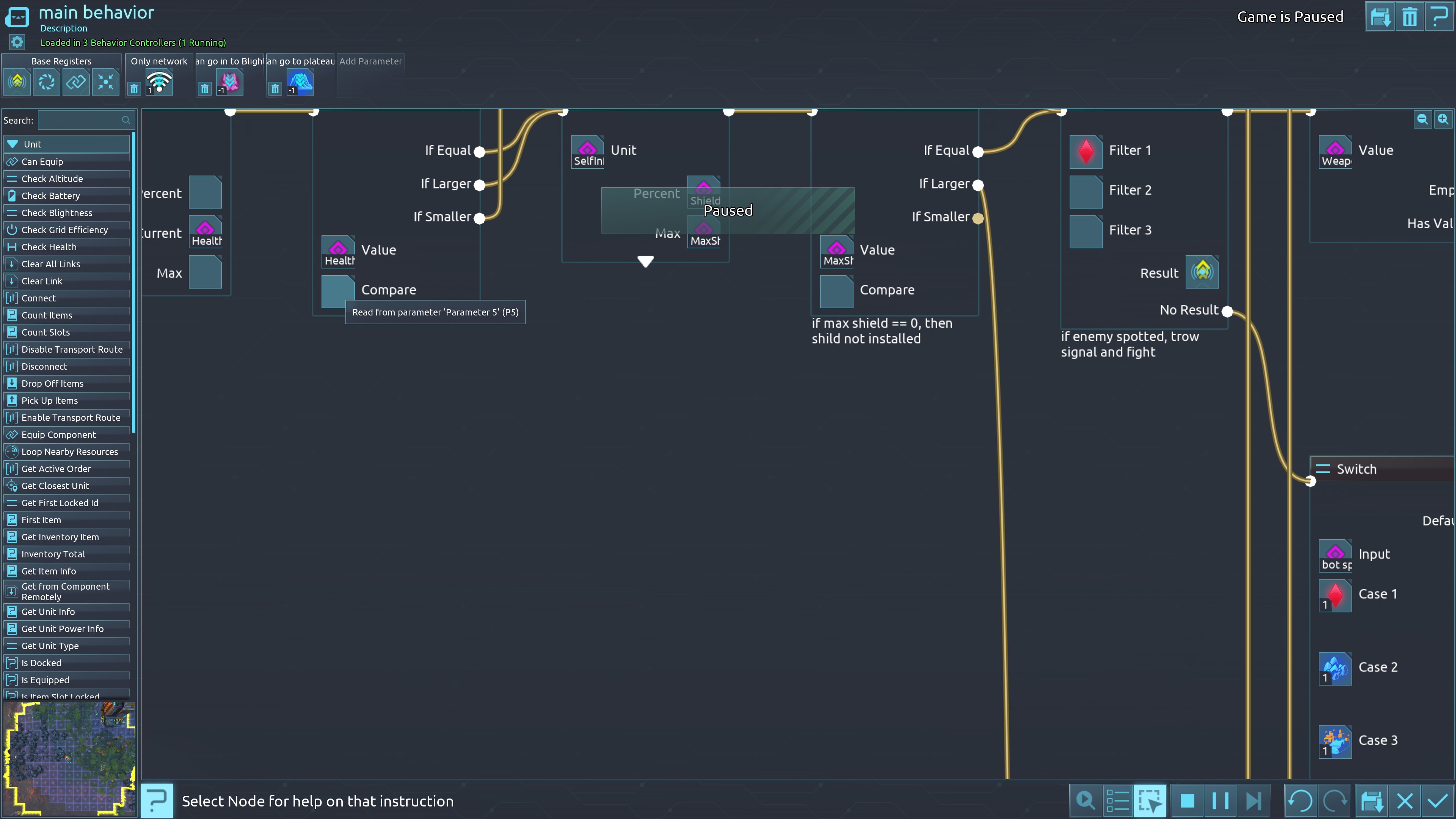Delete the 'Only network' parameter
This screenshot has width=1456, height=819.
pos(134,89)
